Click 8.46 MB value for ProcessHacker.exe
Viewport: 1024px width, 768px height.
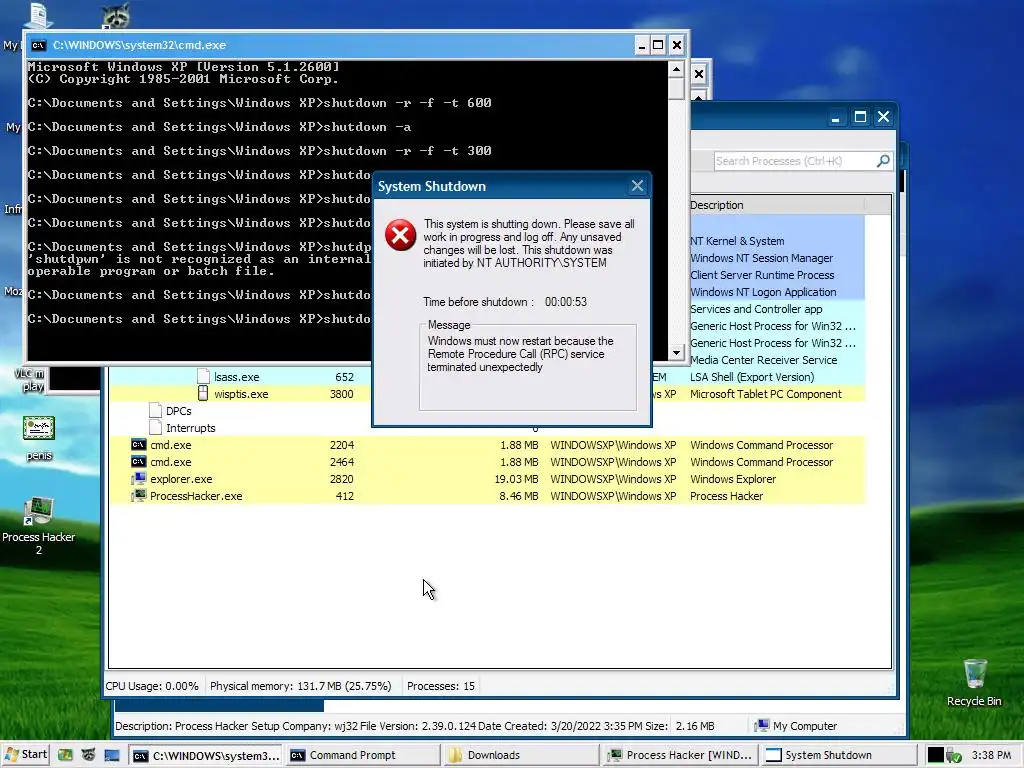pos(519,496)
